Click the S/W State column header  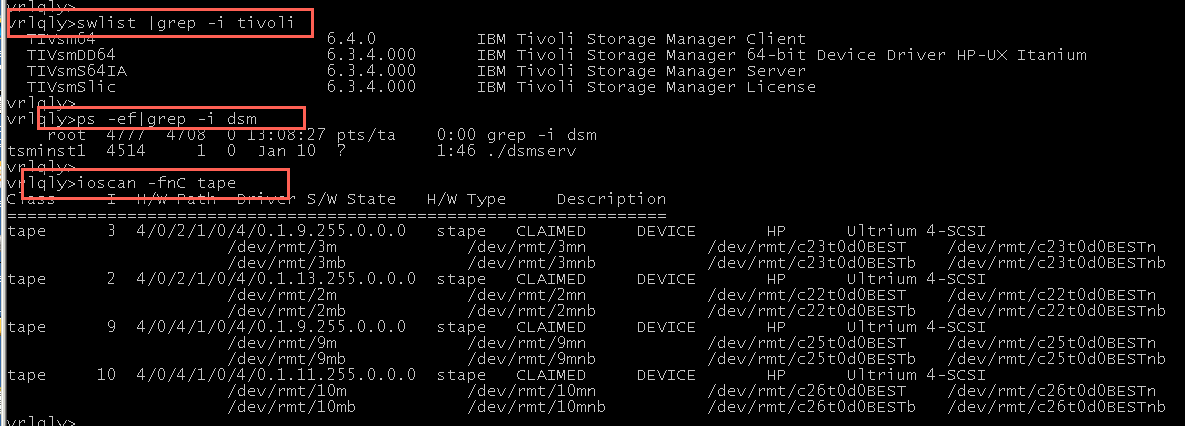(351, 199)
